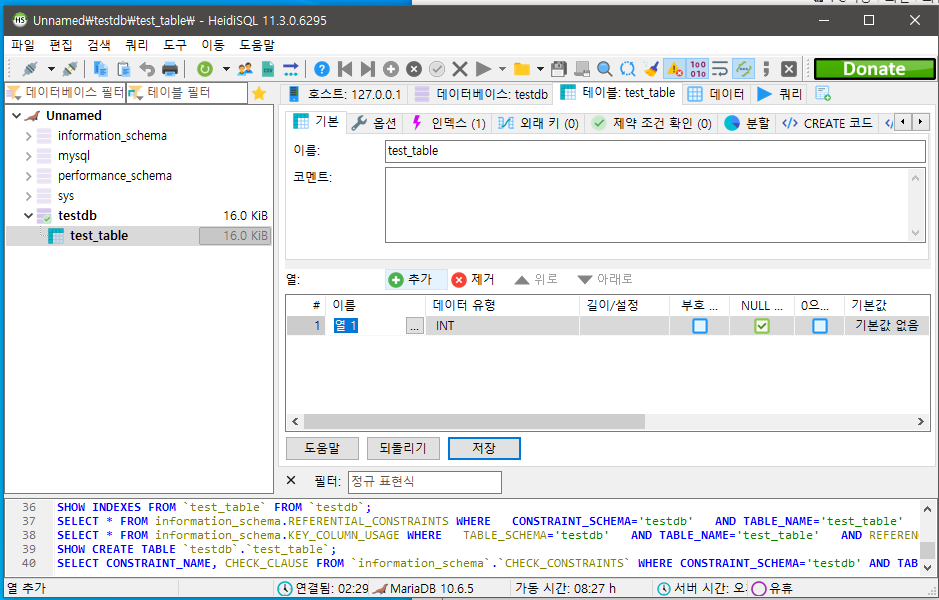939x600 pixels.
Task: Close the log filter panel x
Action: 291,480
